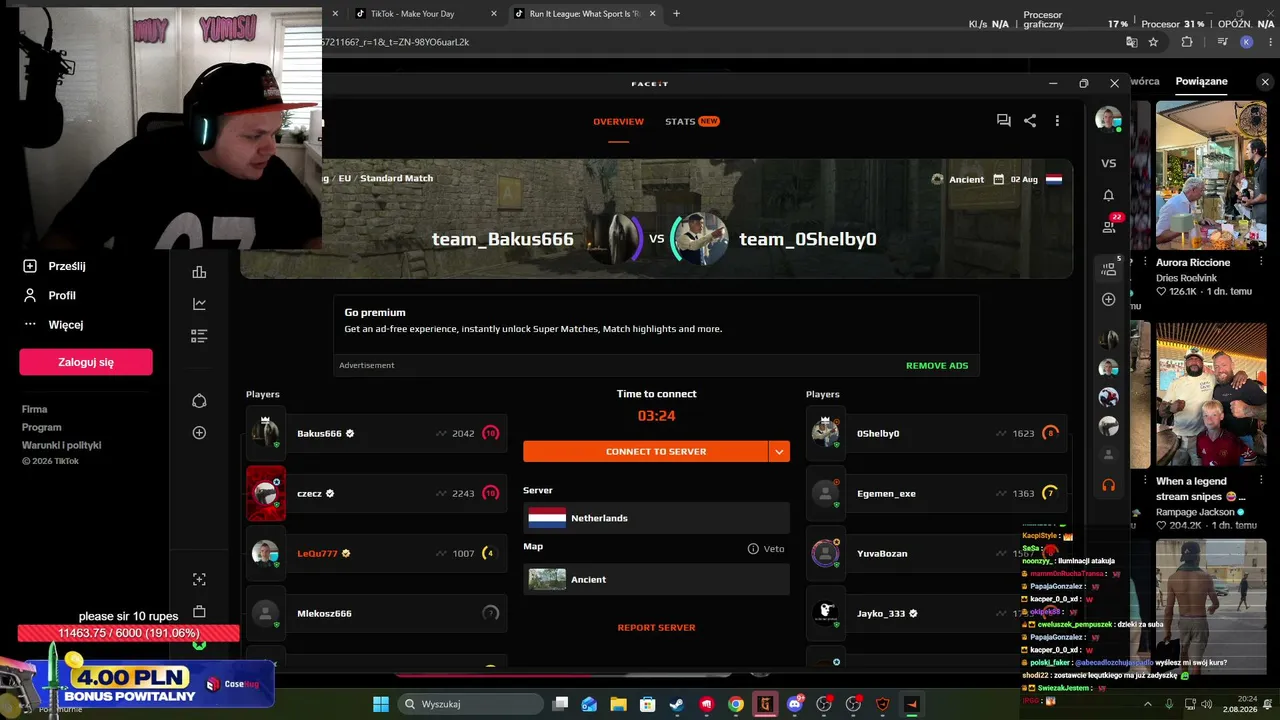Open a new browser tab
This screenshot has height=720, width=1280.
click(x=677, y=14)
